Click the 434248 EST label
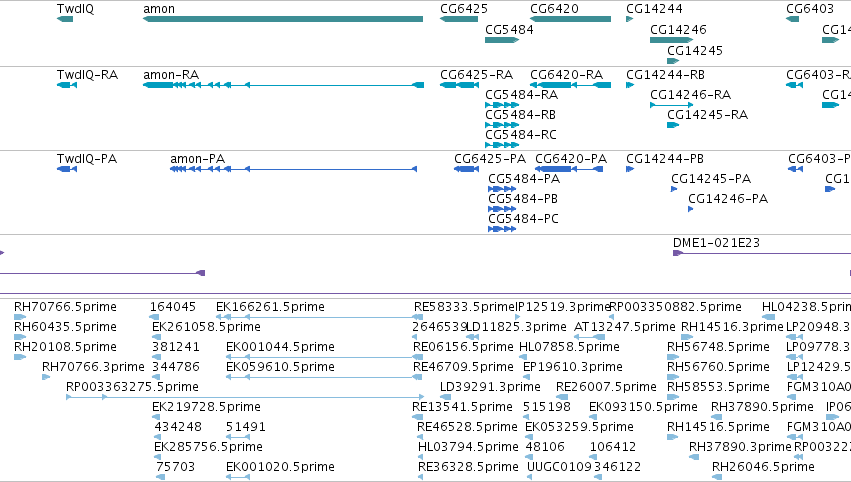The width and height of the screenshot is (851, 482). 178,428
